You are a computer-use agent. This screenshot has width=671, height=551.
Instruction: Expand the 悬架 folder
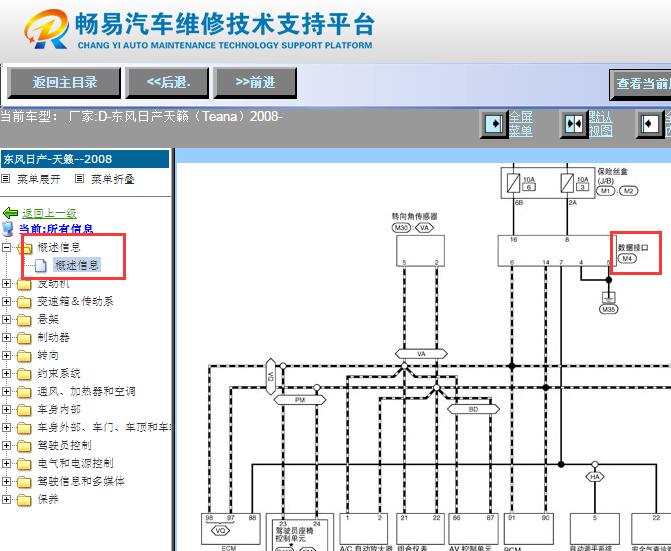pyautogui.click(x=6, y=319)
